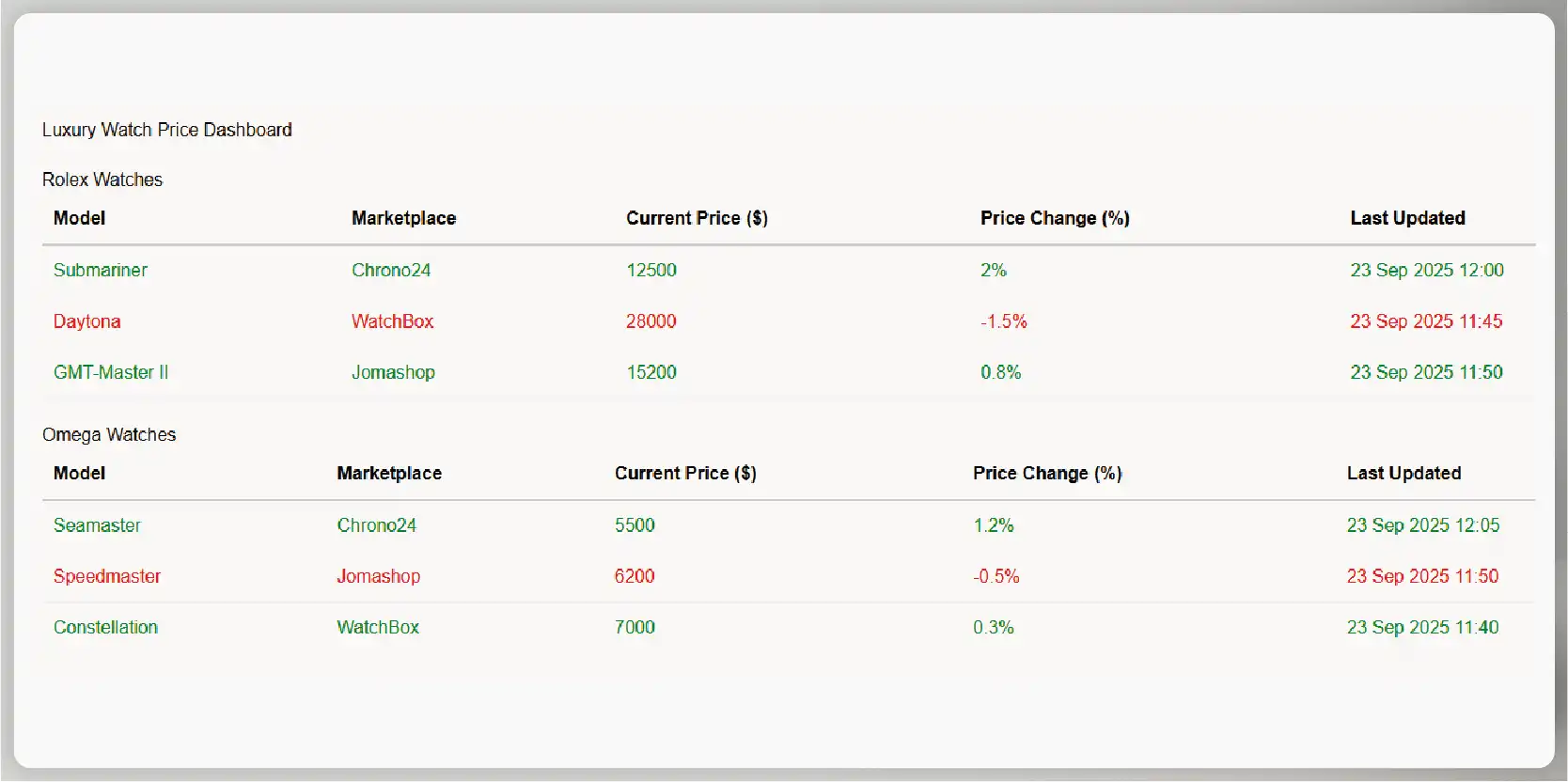Click Chrono24 marketplace in the Submariner row

(x=391, y=271)
